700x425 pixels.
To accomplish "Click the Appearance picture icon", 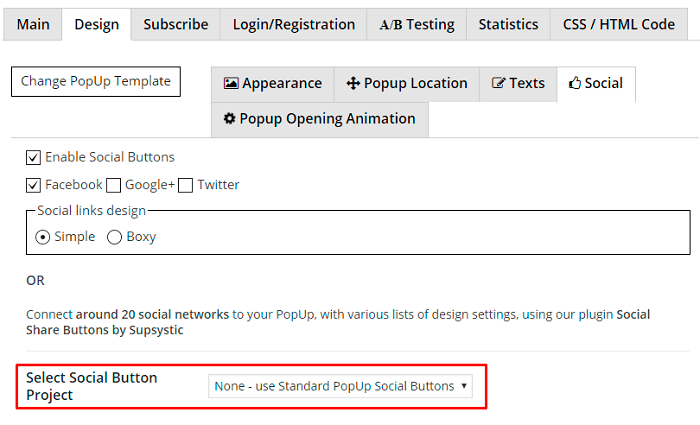I will pyautogui.click(x=231, y=83).
